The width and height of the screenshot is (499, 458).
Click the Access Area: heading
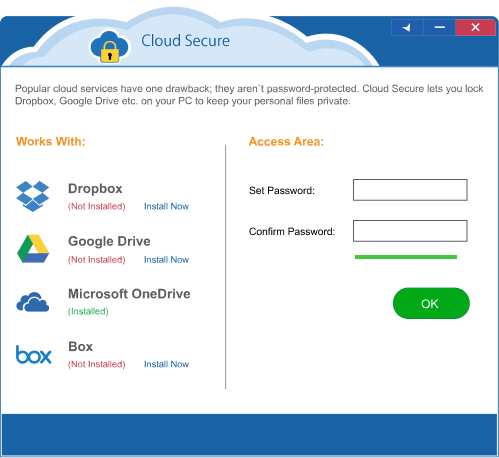click(x=286, y=142)
